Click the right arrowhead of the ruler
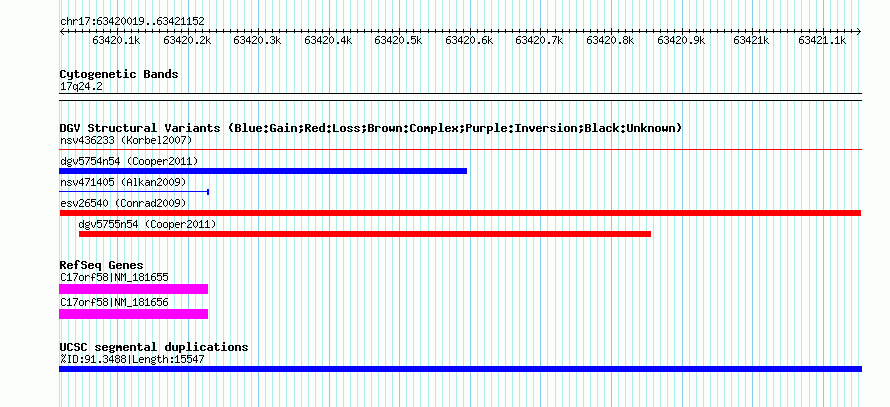The image size is (890, 407). 859,31
